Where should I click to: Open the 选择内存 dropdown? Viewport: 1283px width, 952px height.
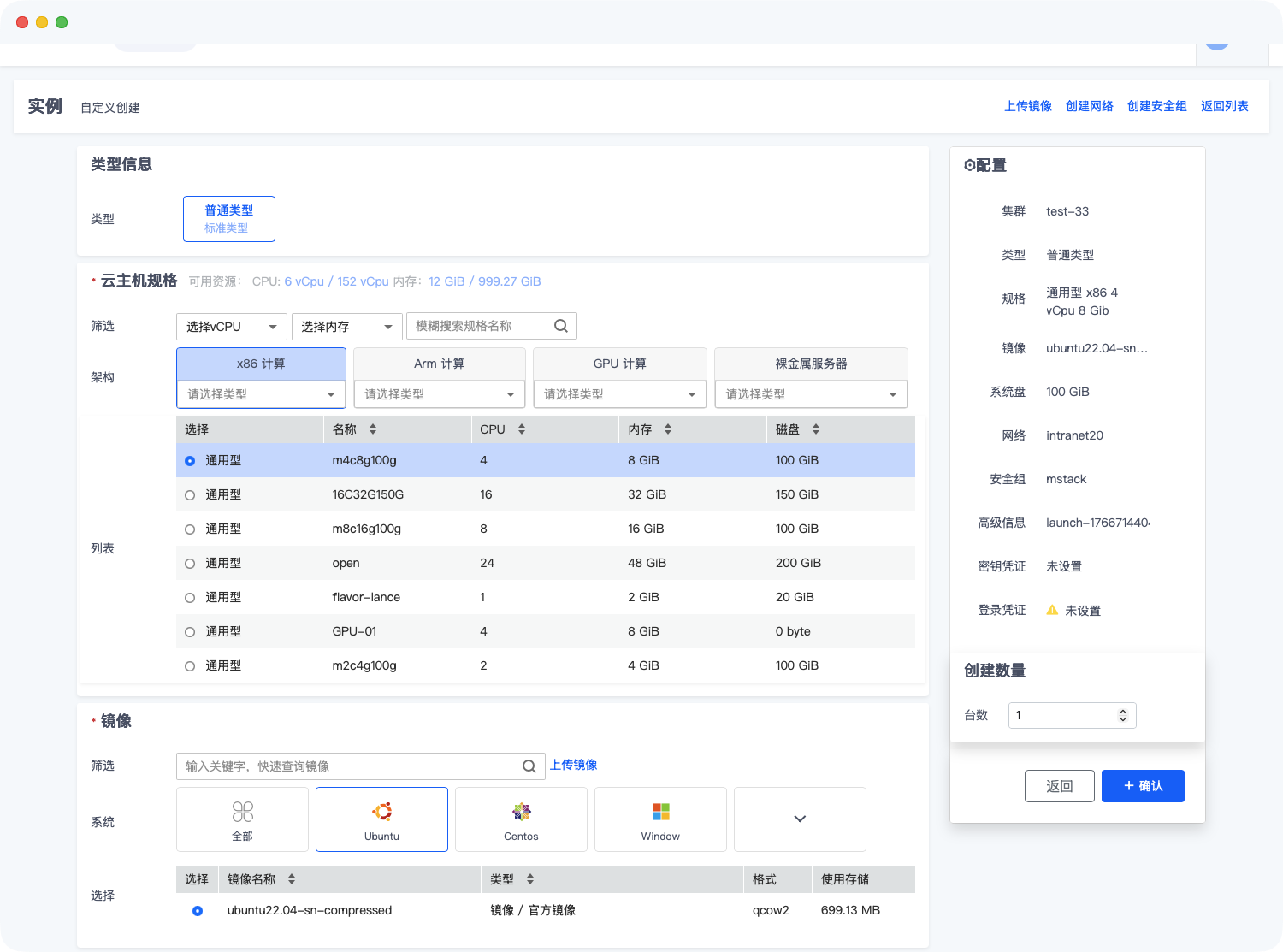[346, 327]
